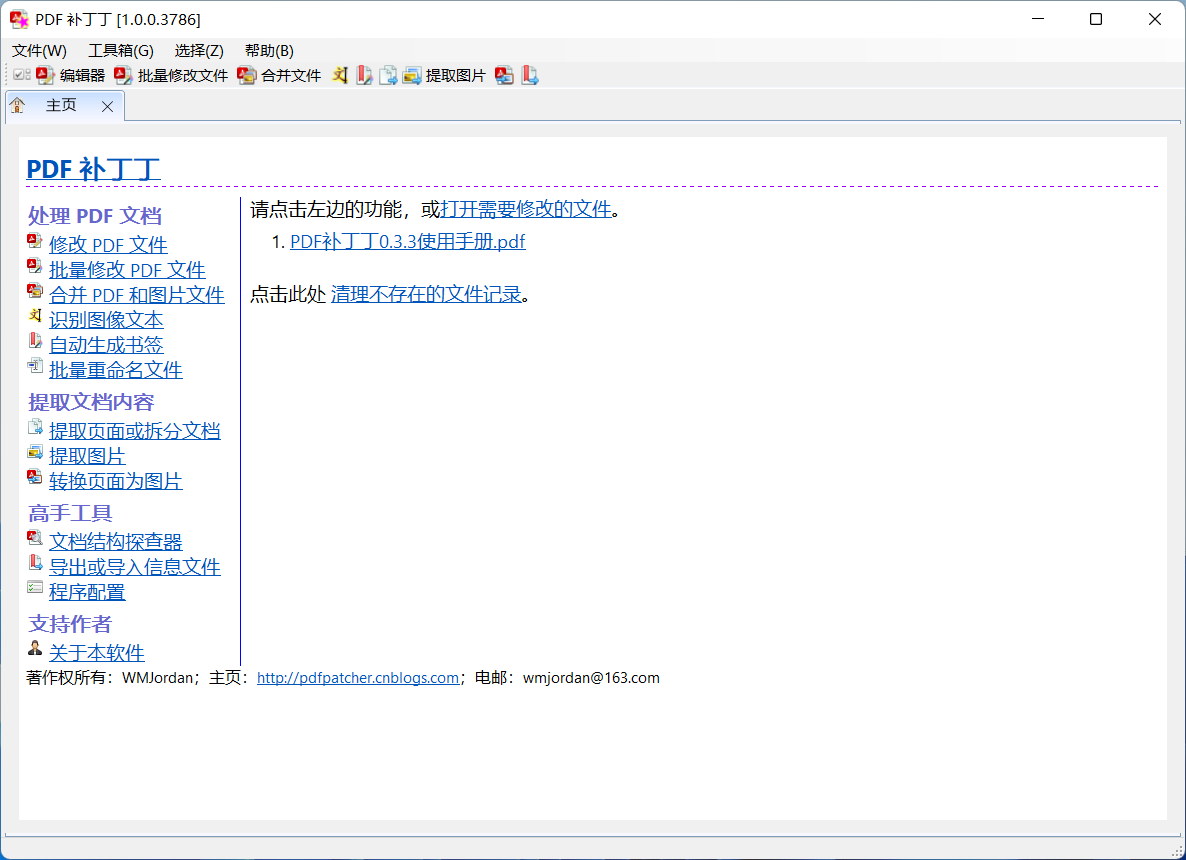Switch to the 主页 tab
This screenshot has height=860, width=1186.
point(61,105)
